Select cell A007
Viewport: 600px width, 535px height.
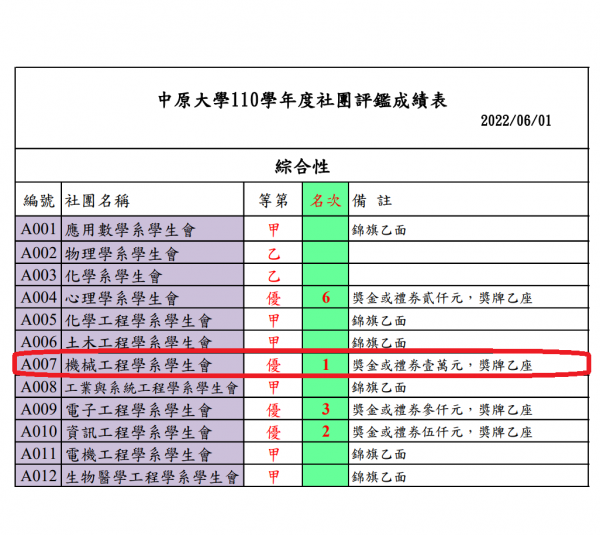coord(39,364)
